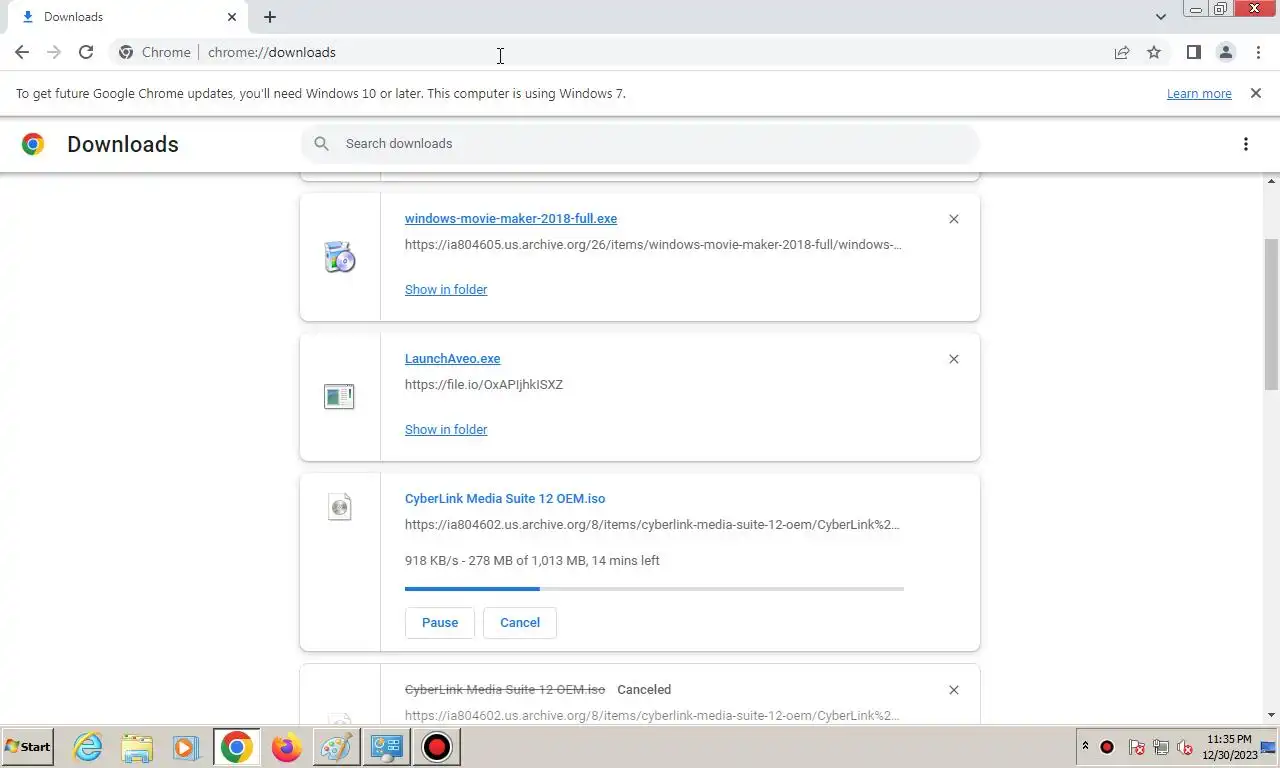
Task: Show windows-movie-maker in folder
Action: (x=446, y=289)
